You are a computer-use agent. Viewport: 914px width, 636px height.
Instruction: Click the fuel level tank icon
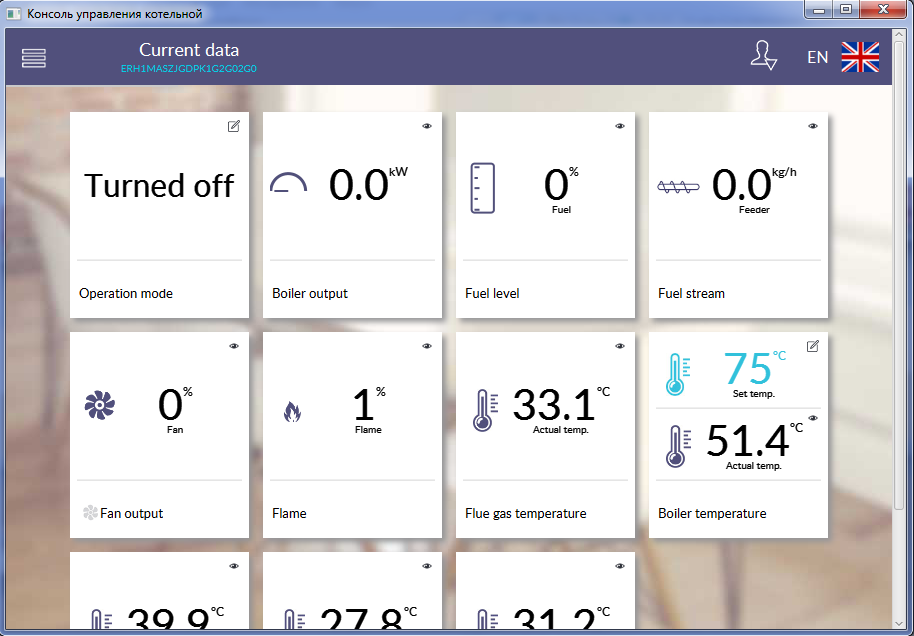point(482,188)
